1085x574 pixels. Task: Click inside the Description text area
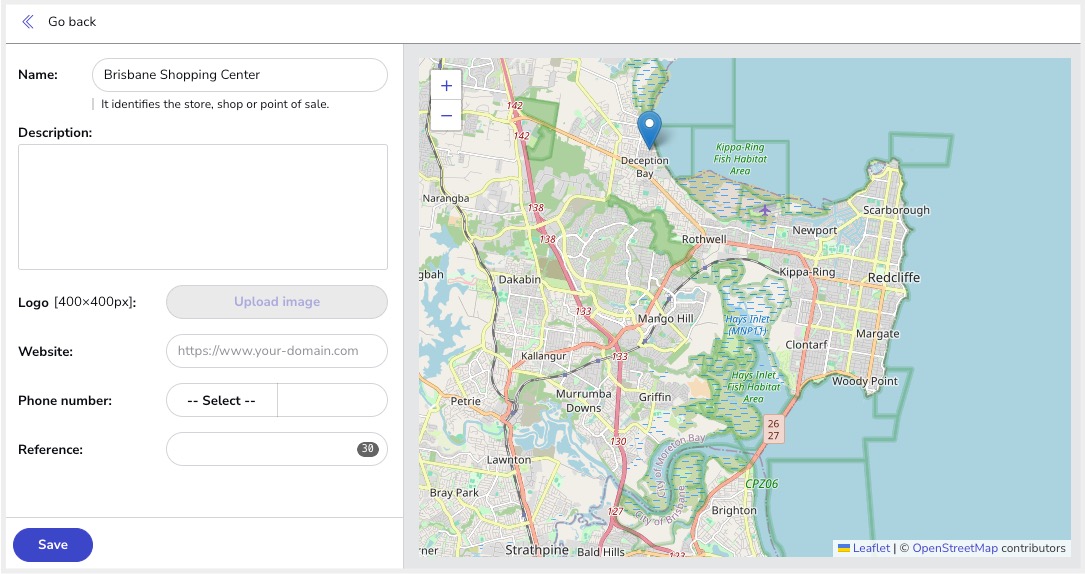click(203, 207)
